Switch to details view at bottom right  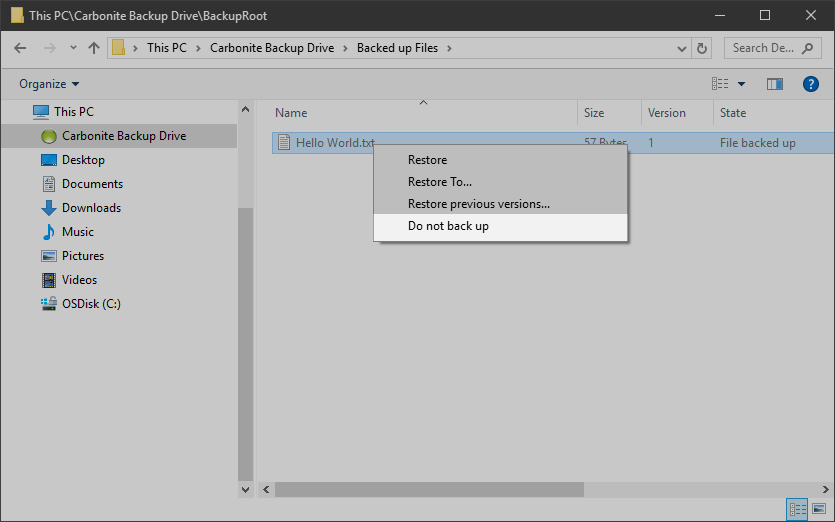coord(798,510)
